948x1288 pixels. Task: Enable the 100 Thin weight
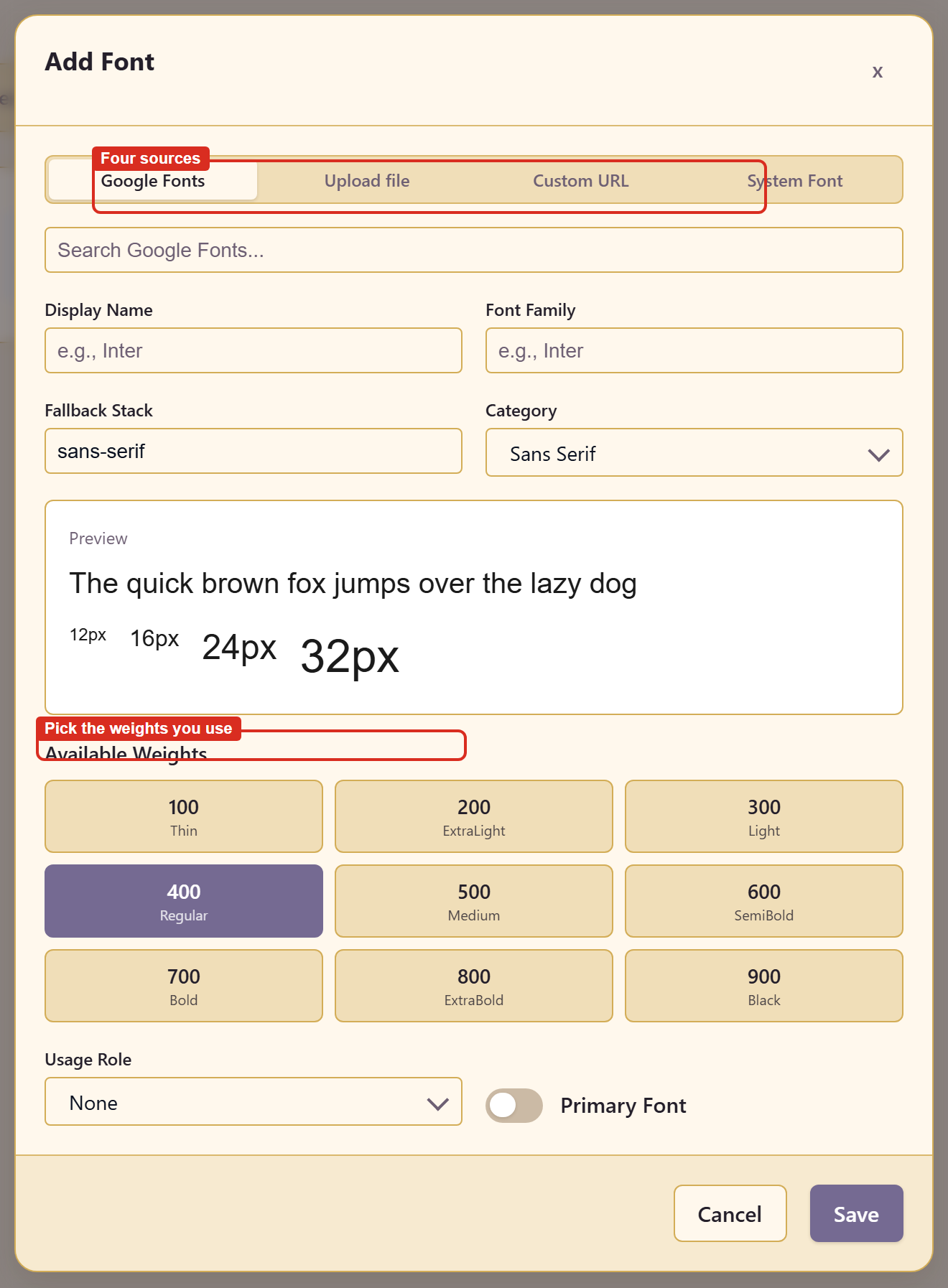coord(184,816)
